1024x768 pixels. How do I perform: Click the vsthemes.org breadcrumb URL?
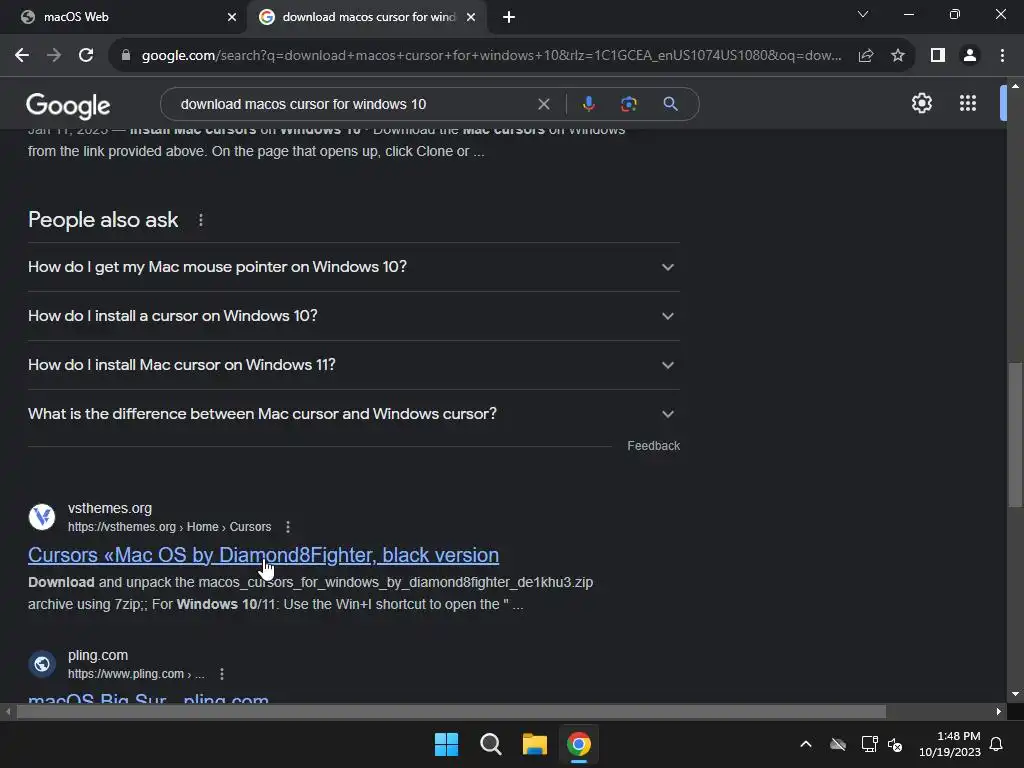click(x=169, y=527)
